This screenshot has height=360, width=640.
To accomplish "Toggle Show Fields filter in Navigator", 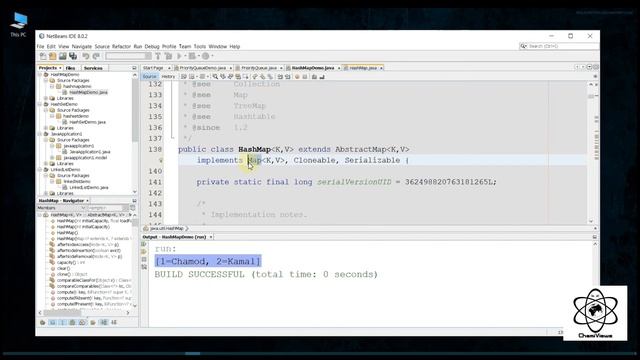I will [53, 322].
